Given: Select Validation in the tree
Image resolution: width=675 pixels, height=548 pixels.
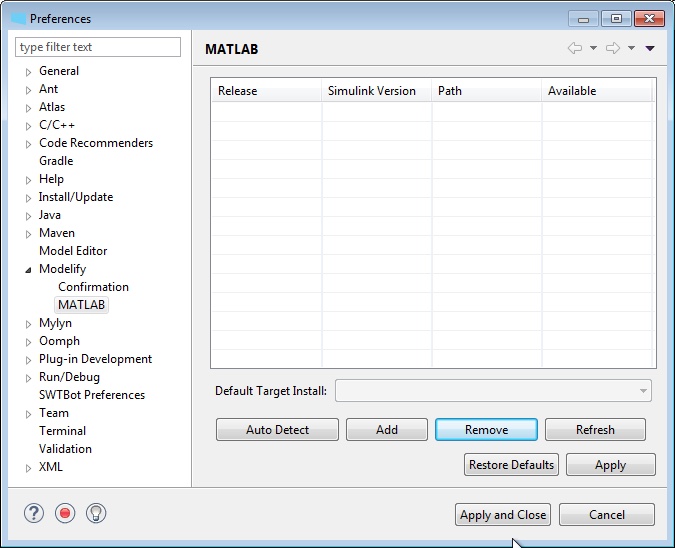Looking at the screenshot, I should 65,449.
